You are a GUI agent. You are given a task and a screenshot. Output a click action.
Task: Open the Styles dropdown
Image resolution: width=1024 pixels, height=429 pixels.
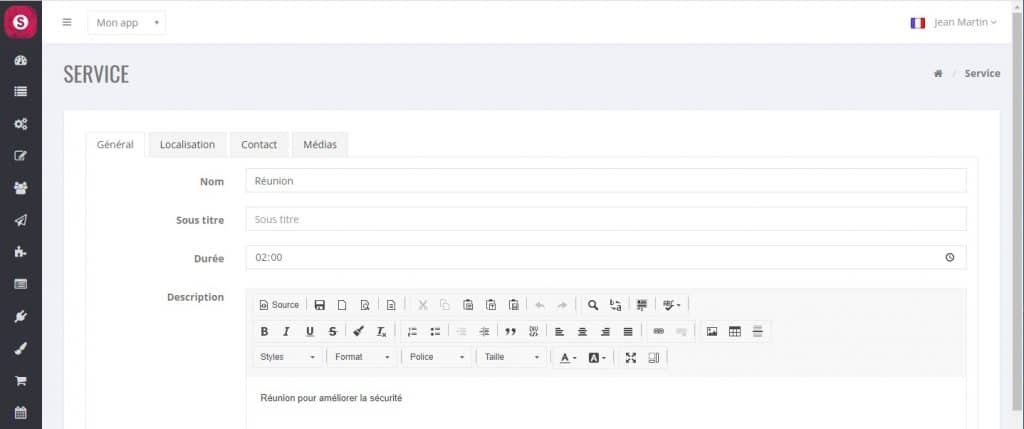[287, 357]
